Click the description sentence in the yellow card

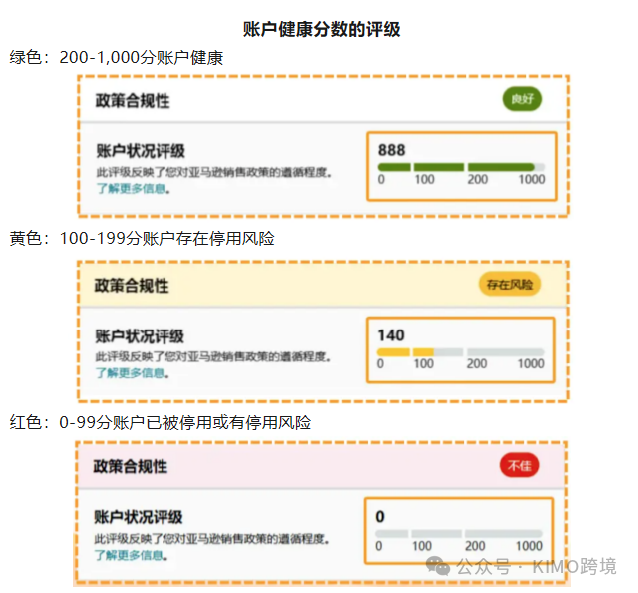coord(214,357)
